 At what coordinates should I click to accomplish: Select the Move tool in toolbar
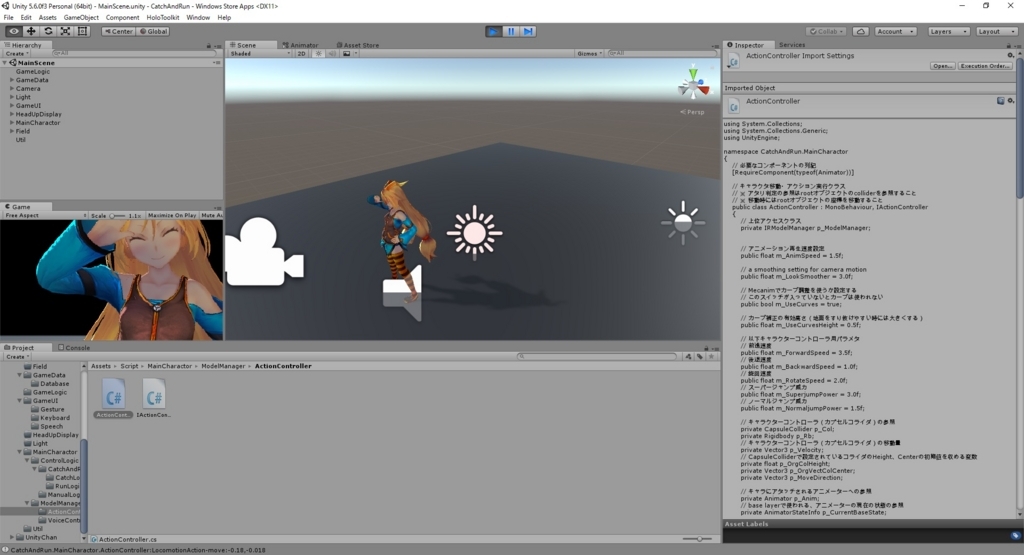(x=31, y=31)
